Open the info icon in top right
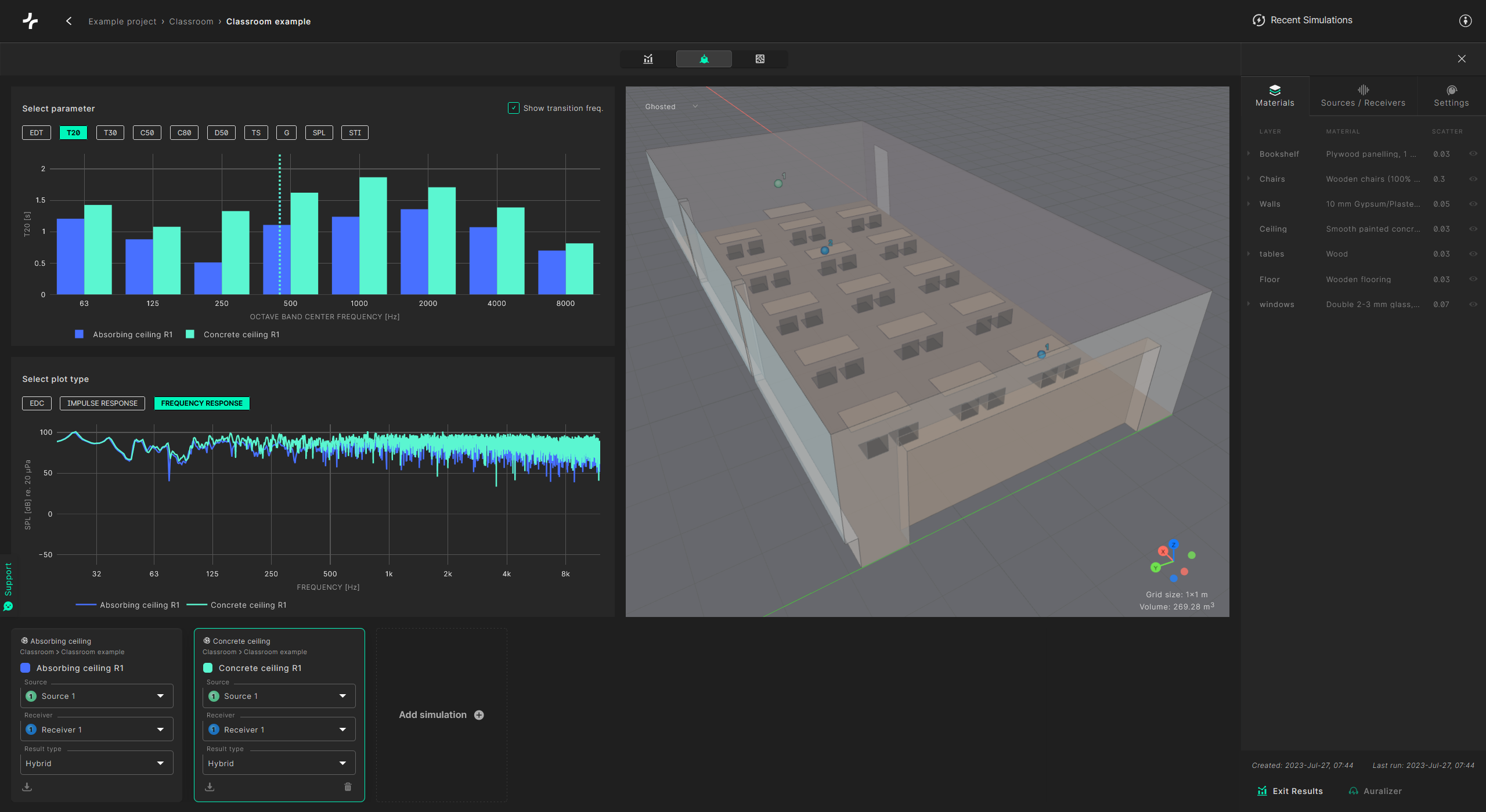This screenshot has height=812, width=1486. [x=1465, y=21]
